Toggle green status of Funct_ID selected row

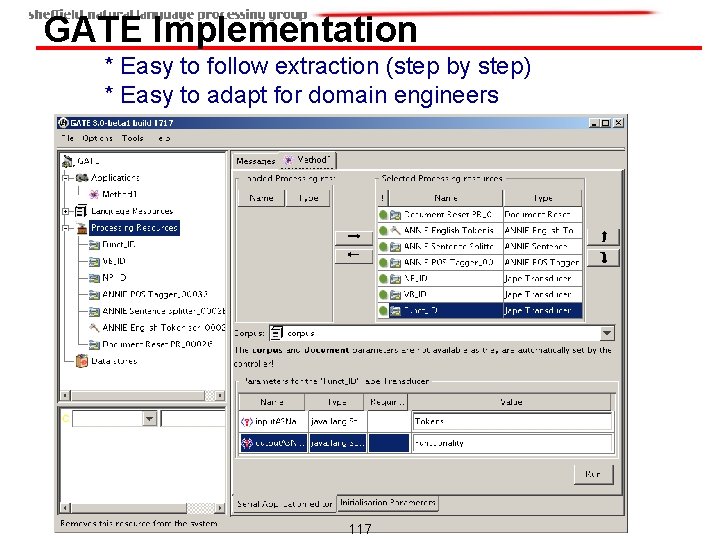coord(383,311)
